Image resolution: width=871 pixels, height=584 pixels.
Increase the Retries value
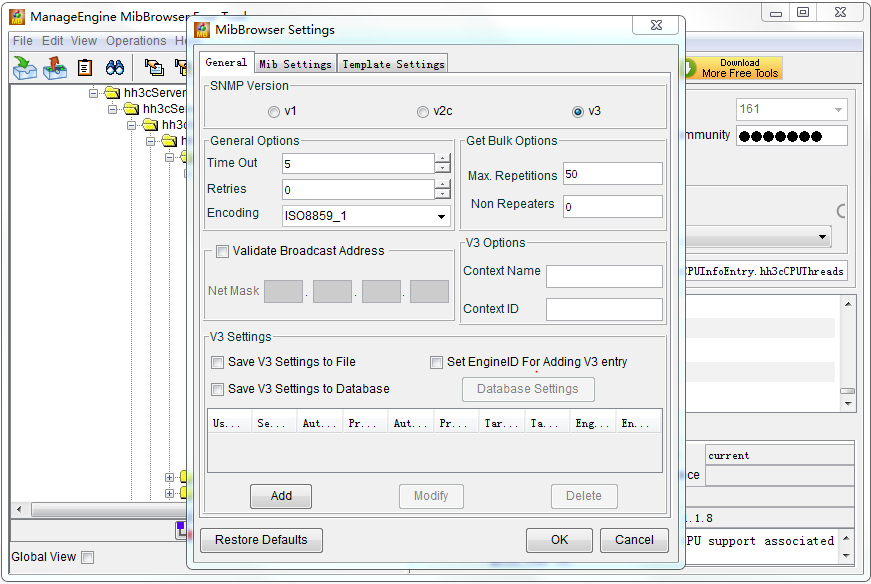[x=442, y=184]
